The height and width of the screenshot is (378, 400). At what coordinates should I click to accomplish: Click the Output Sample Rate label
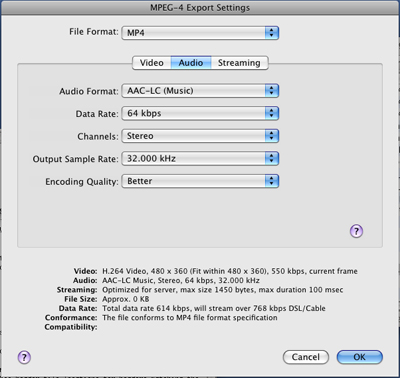pos(75,159)
